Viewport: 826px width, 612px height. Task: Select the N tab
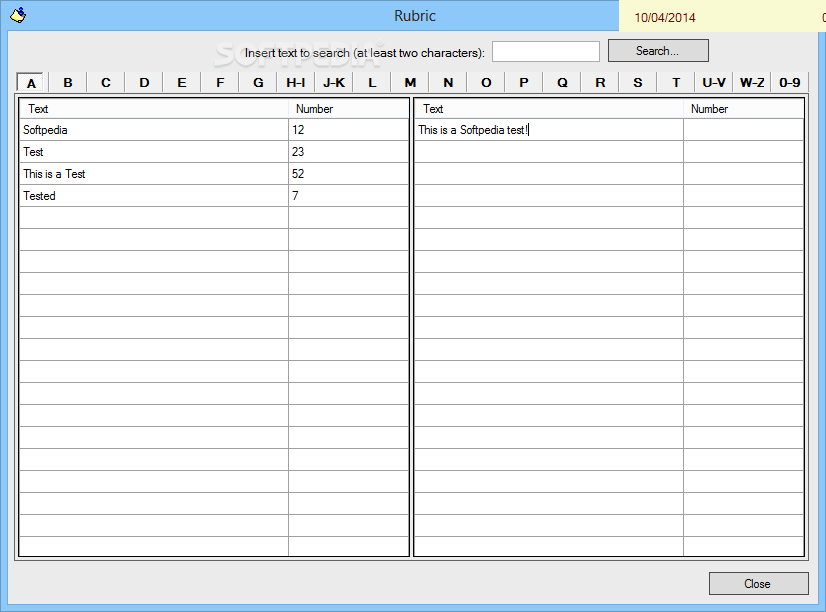point(448,83)
